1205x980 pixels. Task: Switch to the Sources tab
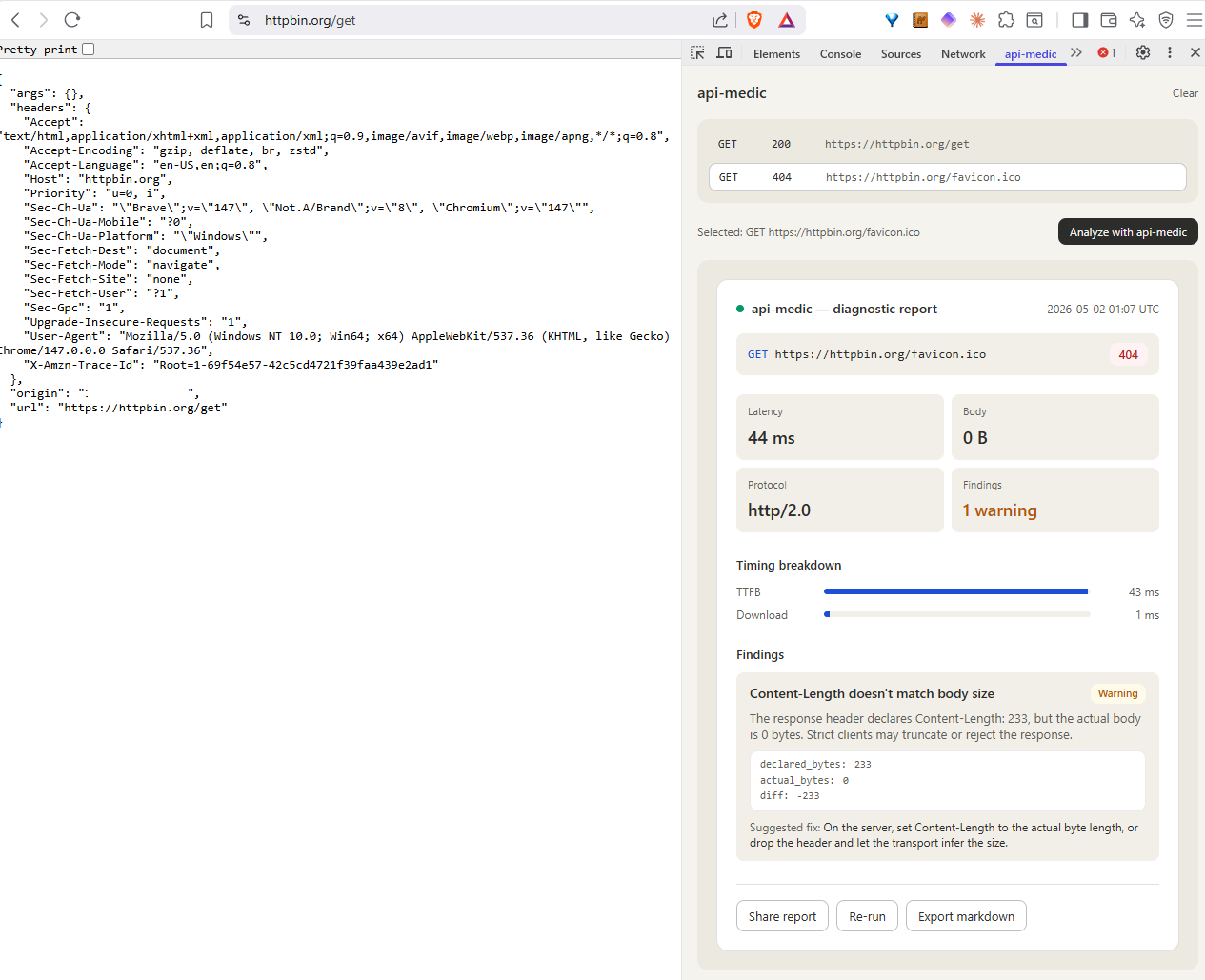(901, 54)
